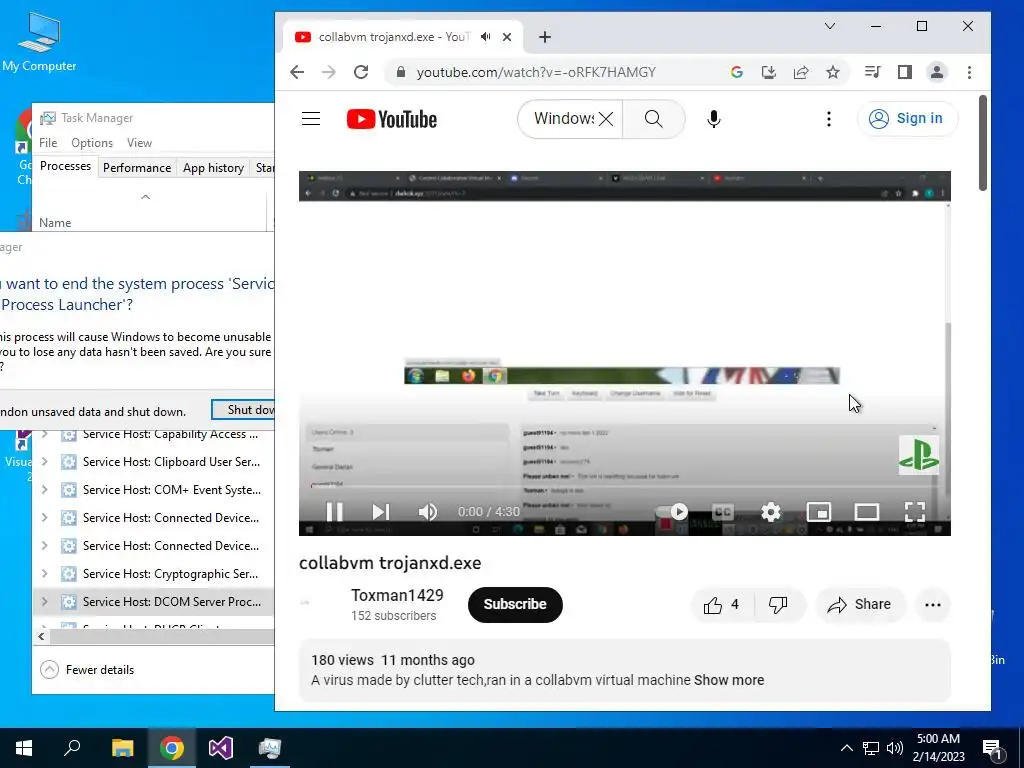Image resolution: width=1024 pixels, height=768 pixels.
Task: Open View menu in Task Manager
Action: [139, 142]
